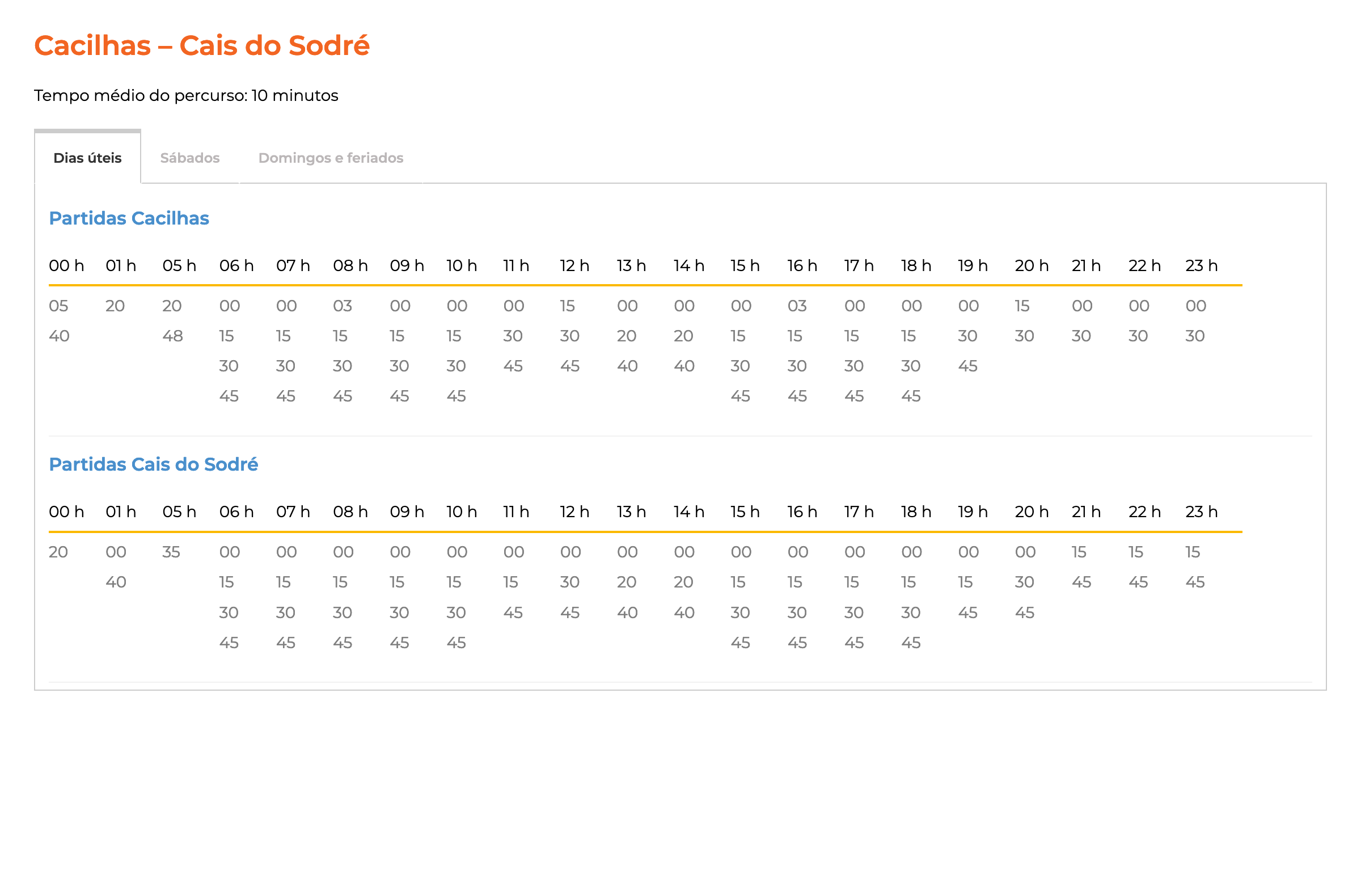Click the 03 departure under 08 h Cacilhas

(343, 306)
